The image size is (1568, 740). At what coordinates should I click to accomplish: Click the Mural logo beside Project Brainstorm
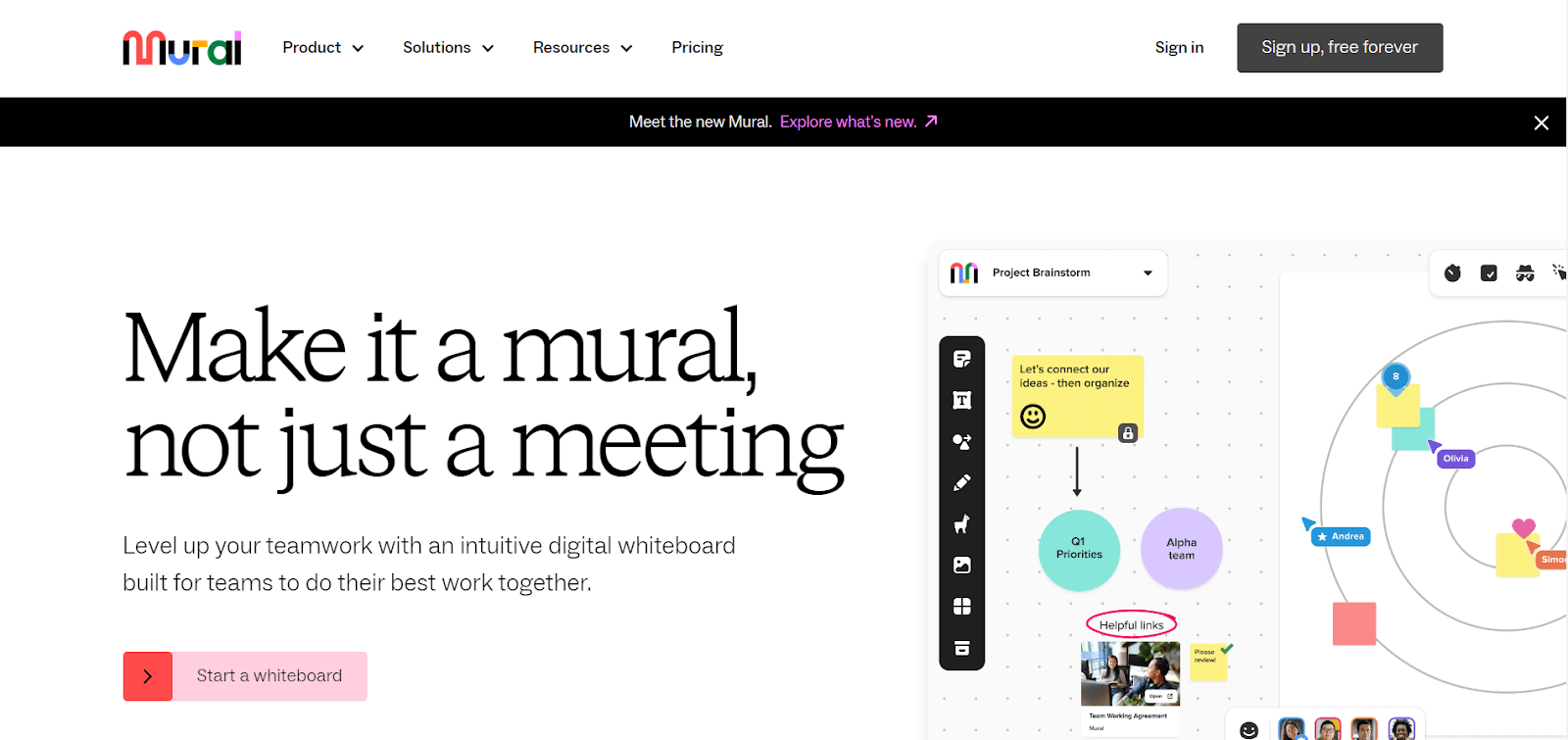tap(964, 272)
